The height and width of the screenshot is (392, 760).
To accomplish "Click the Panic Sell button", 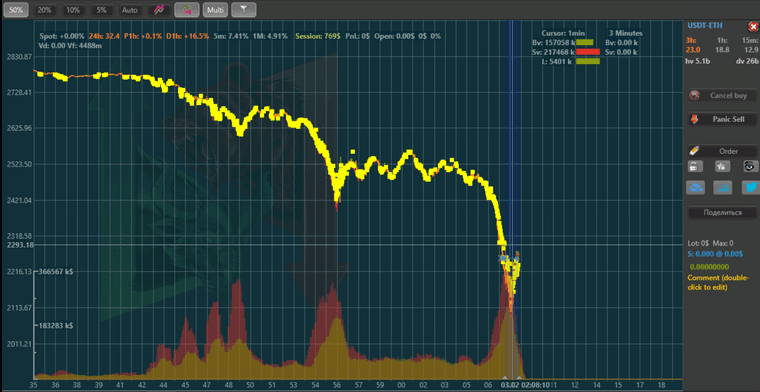I will coord(722,119).
